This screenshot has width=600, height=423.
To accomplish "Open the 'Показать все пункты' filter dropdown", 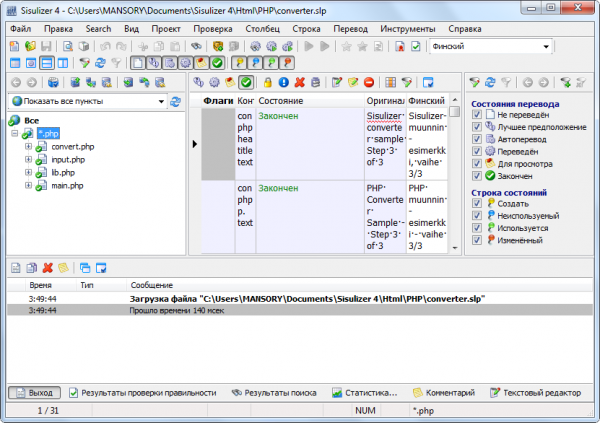I will [161, 101].
